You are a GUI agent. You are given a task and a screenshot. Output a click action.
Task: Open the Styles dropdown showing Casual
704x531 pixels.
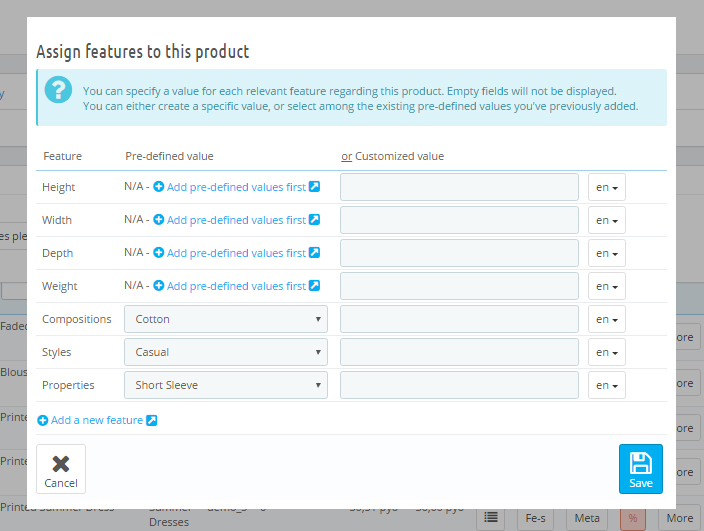tap(226, 352)
